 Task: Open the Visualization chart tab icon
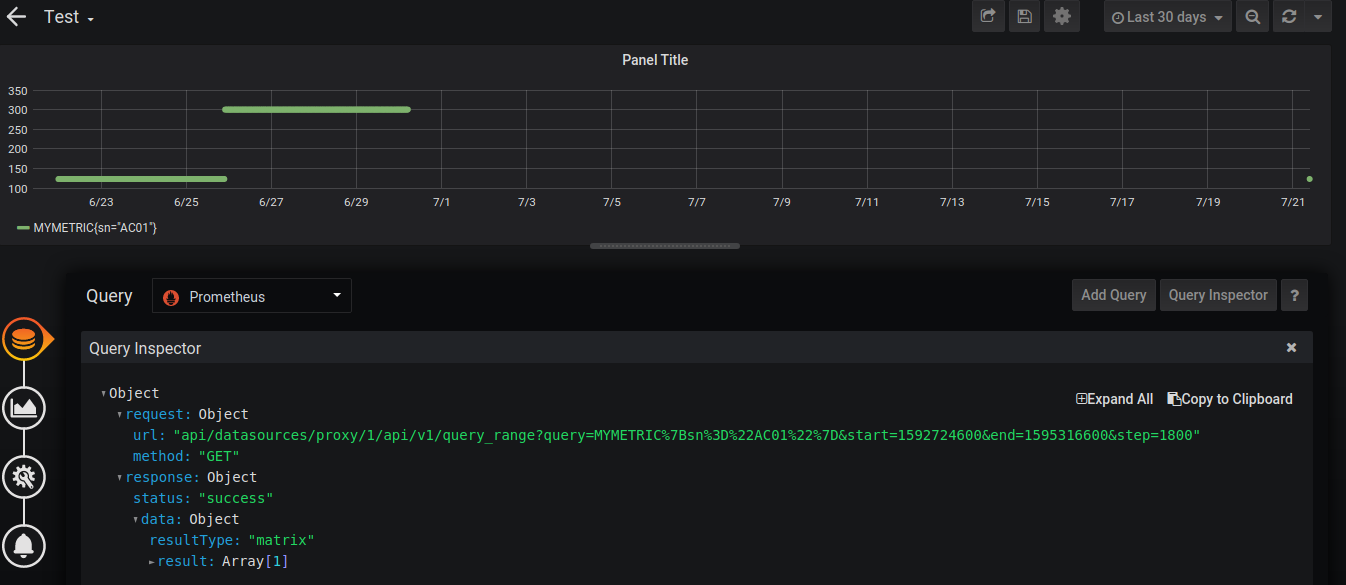point(24,408)
